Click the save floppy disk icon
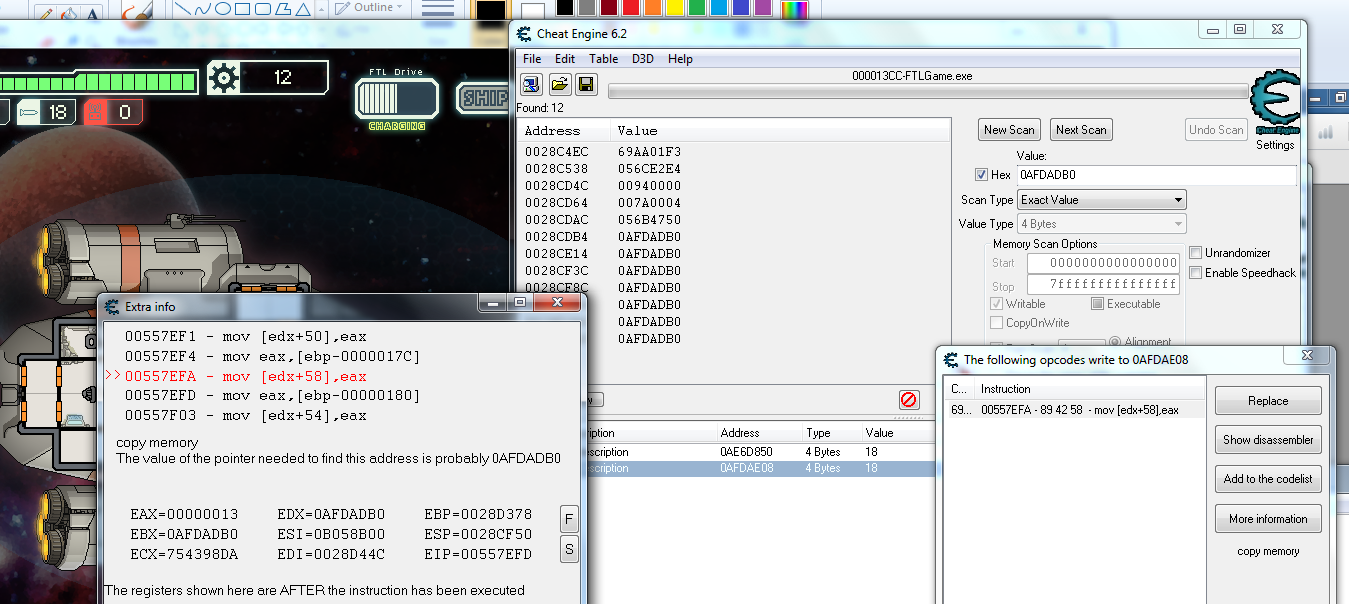The width and height of the screenshot is (1349, 604). pos(586,84)
